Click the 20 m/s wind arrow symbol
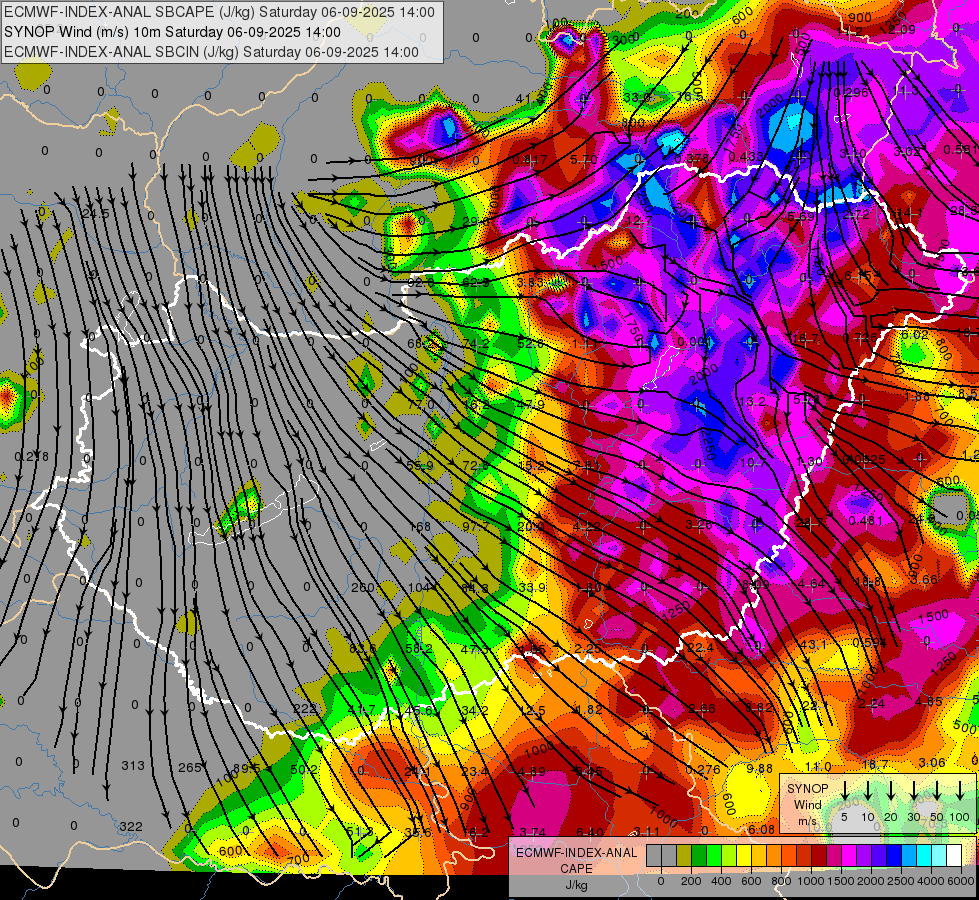This screenshot has width=979, height=900. click(x=891, y=790)
